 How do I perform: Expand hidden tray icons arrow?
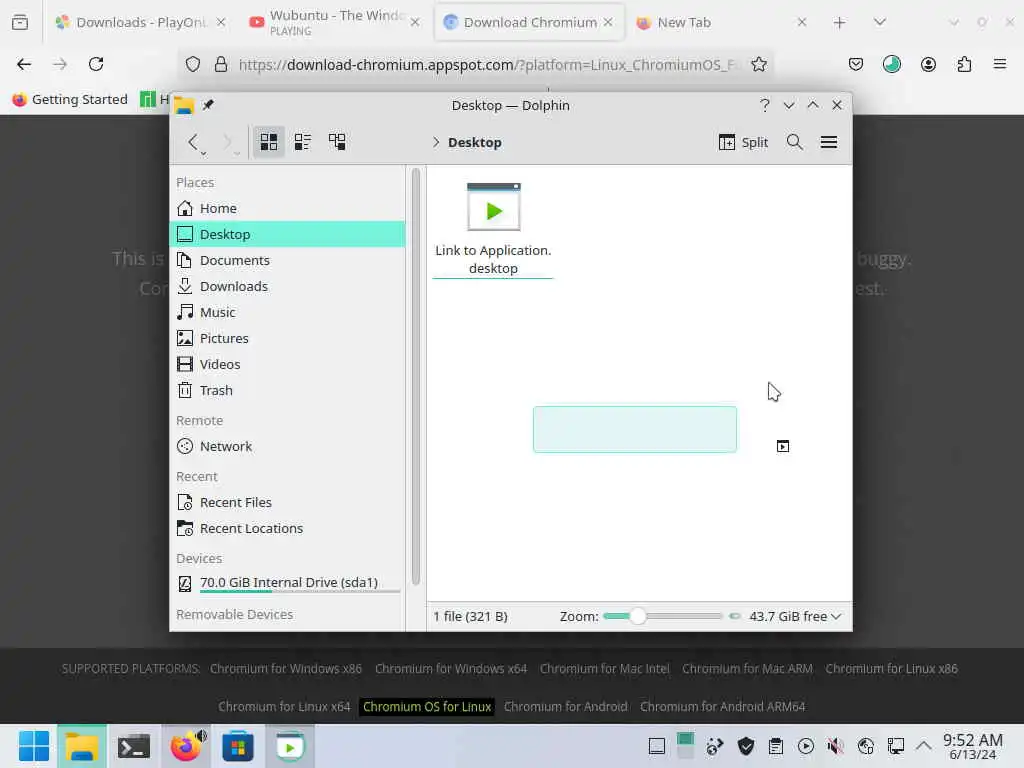tap(923, 745)
